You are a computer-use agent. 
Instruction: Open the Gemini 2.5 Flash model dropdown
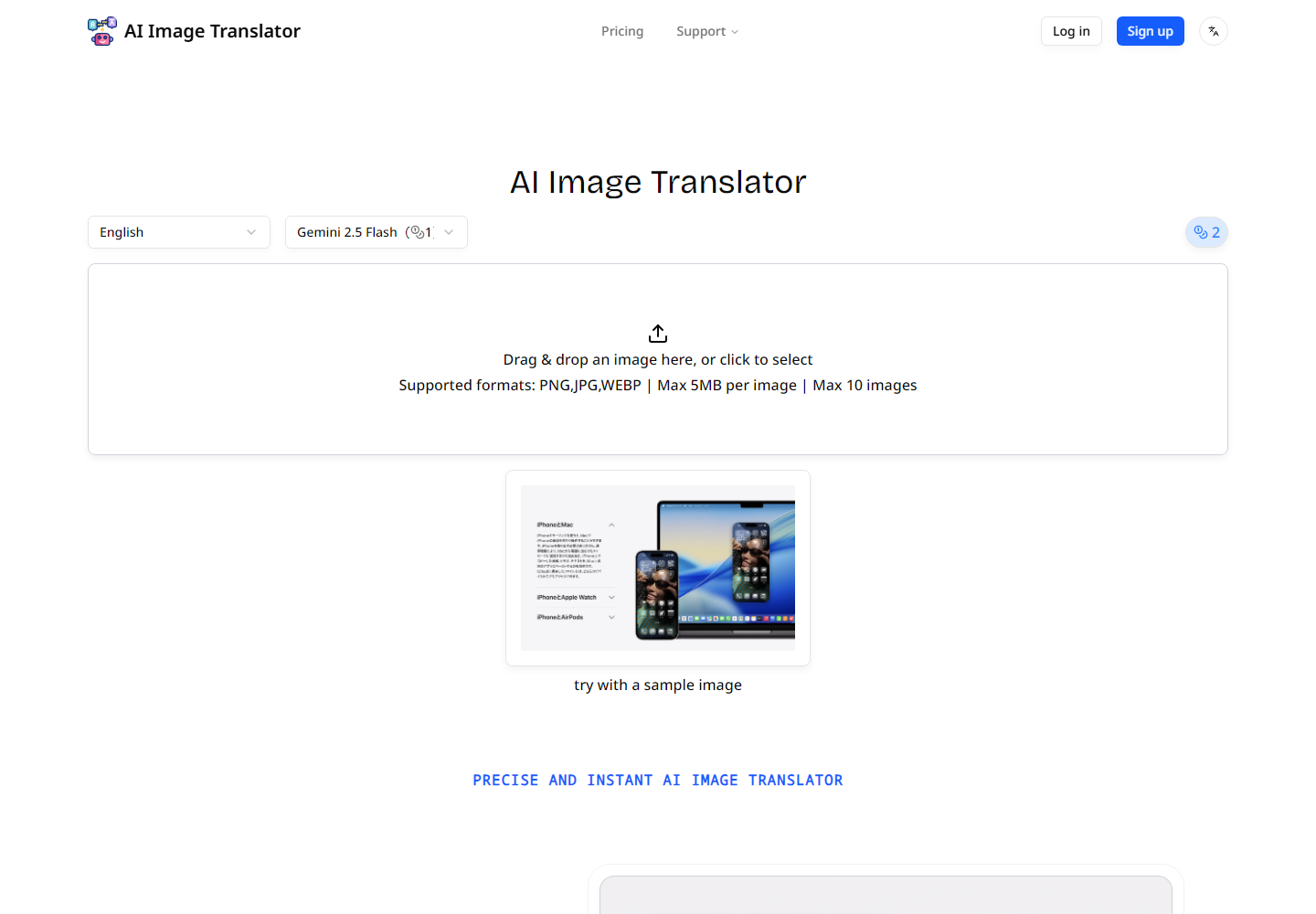click(x=377, y=232)
